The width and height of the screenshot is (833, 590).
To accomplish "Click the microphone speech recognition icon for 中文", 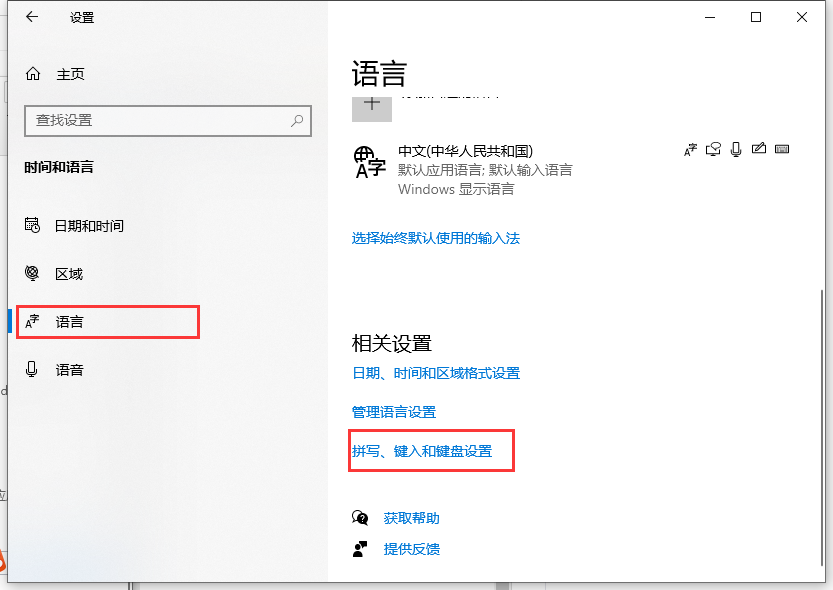I will [736, 150].
